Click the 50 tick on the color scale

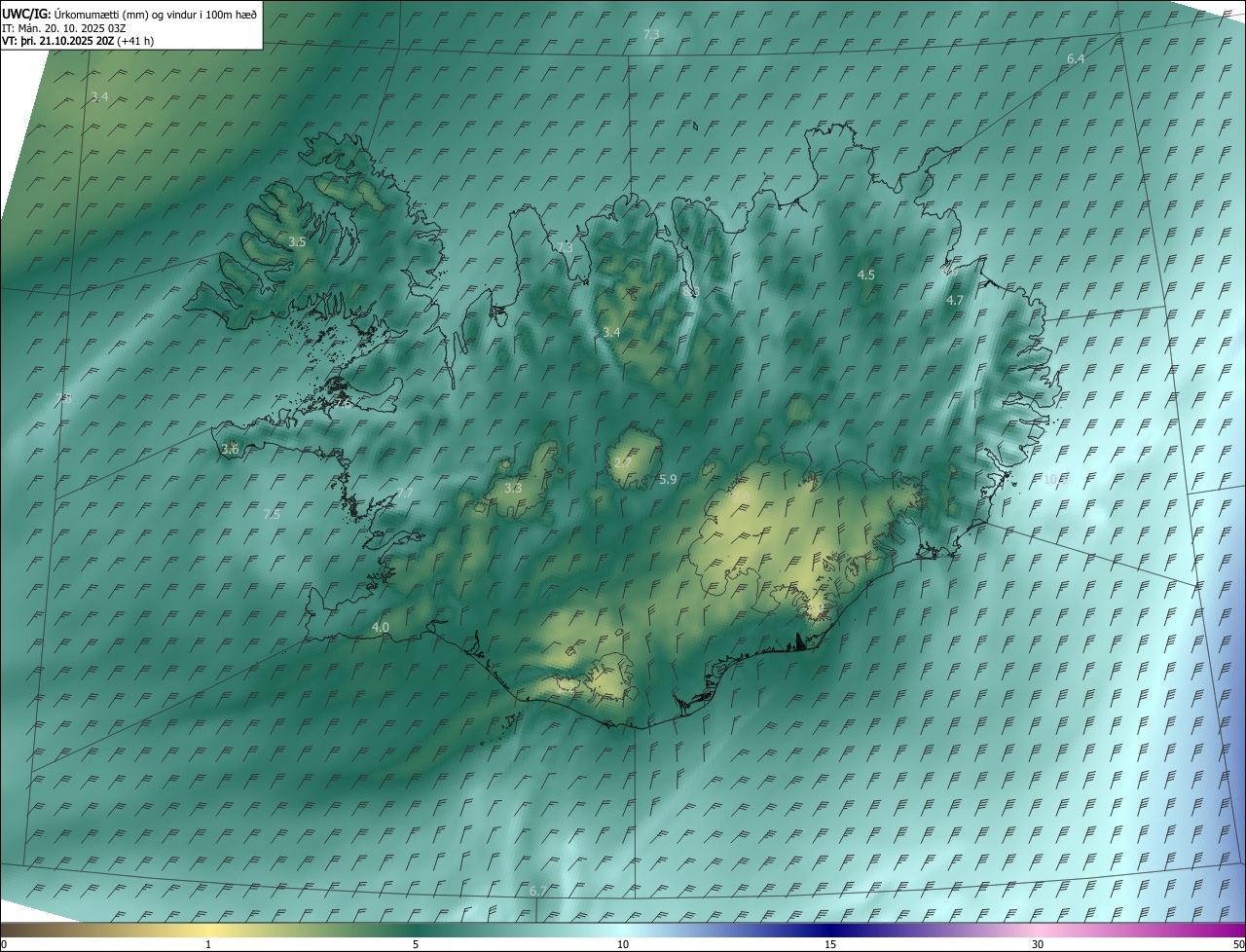pyautogui.click(x=1238, y=945)
